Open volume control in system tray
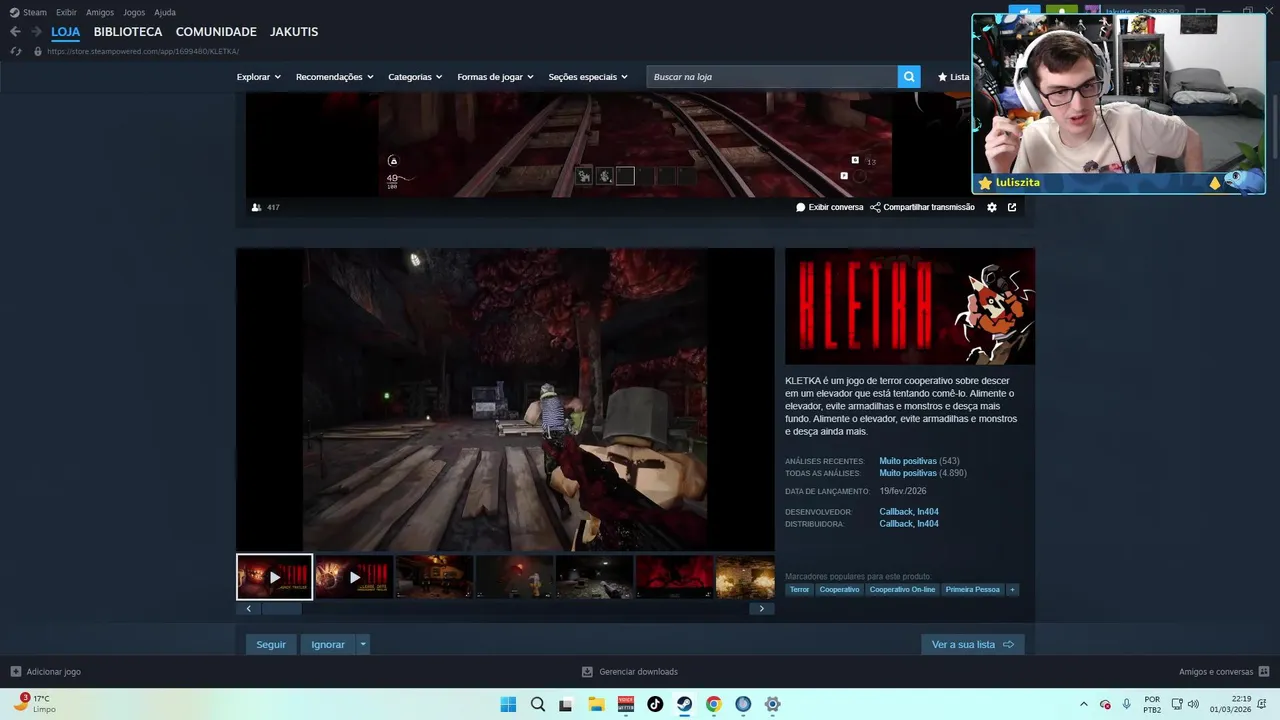1280x720 pixels. pyautogui.click(x=1193, y=704)
